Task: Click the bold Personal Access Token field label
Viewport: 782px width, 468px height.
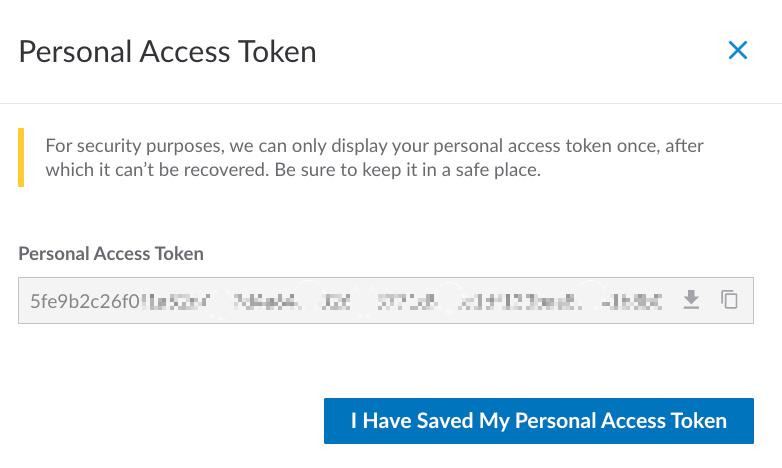Action: 111,254
